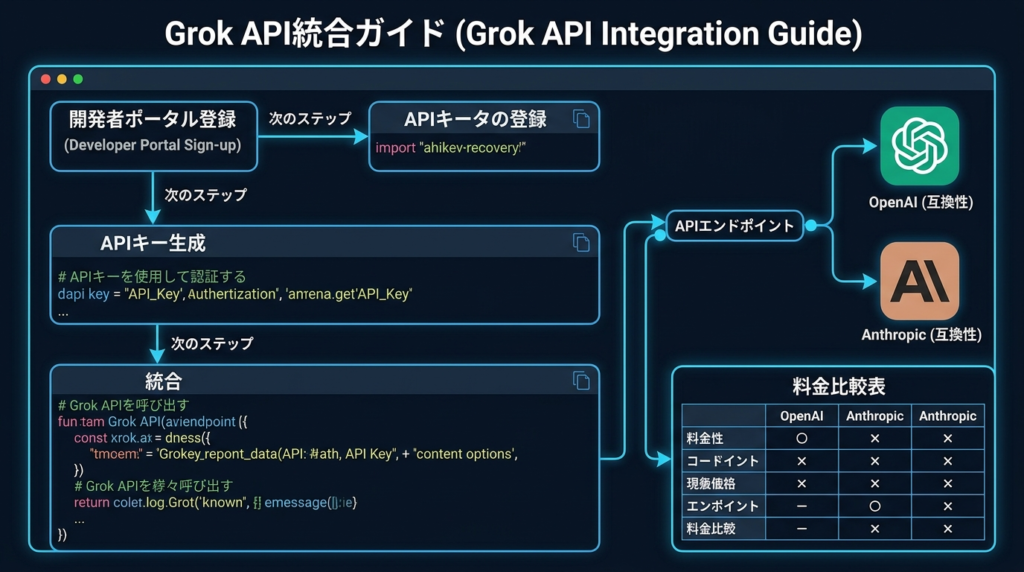Image resolution: width=1024 pixels, height=572 pixels.
Task: Copy the APIキー生成 code block
Action: click(x=581, y=242)
